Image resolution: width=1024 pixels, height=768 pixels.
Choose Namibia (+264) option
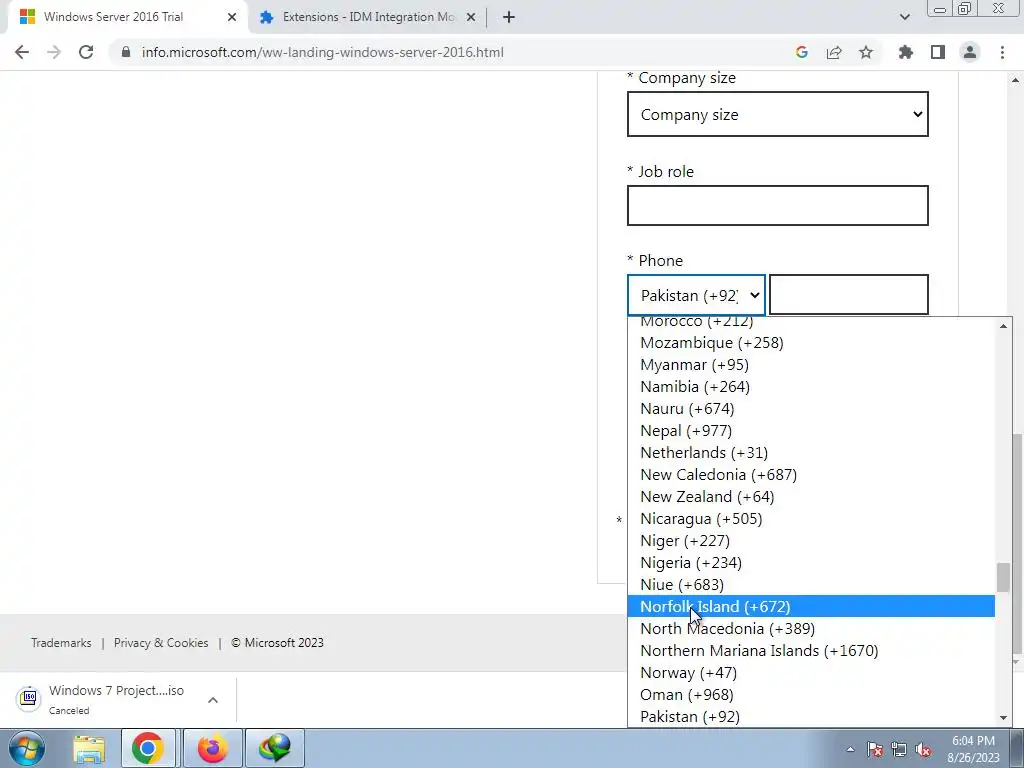[811, 387]
